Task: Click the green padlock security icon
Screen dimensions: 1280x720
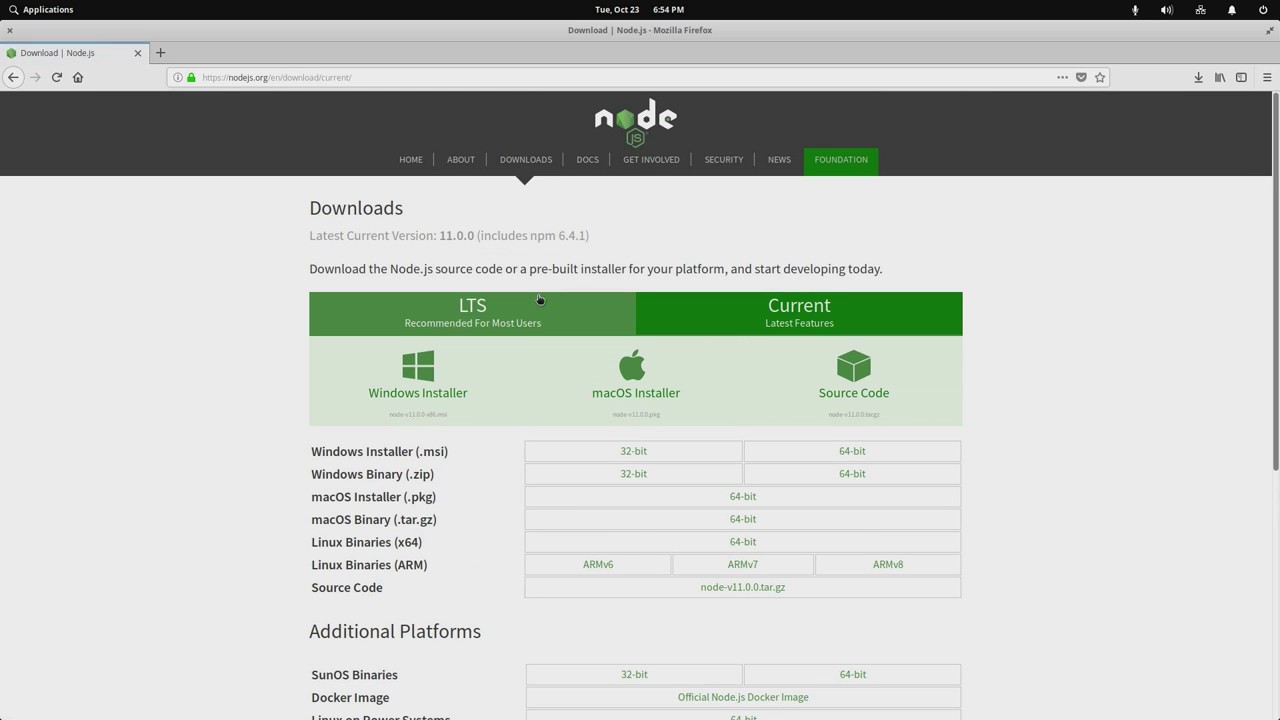Action: click(x=191, y=77)
